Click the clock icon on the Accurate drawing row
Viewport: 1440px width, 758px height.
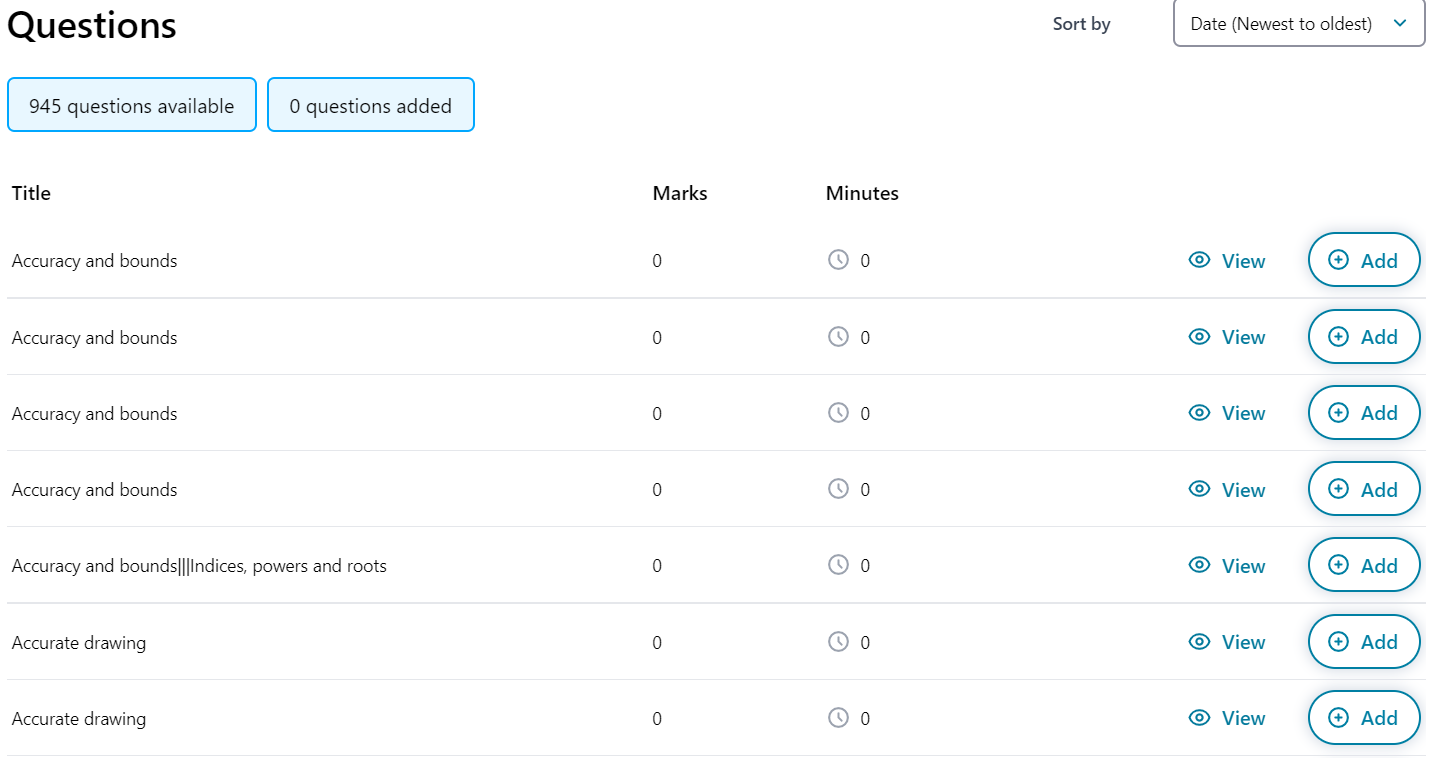[838, 641]
